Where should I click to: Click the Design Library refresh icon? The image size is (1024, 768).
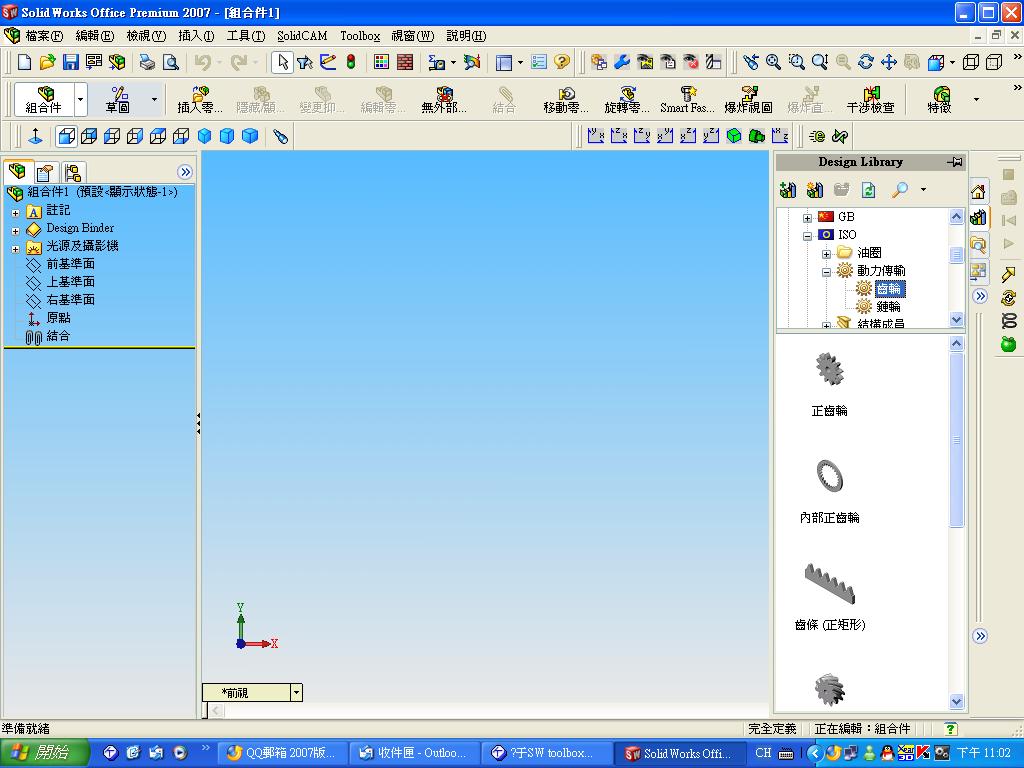(x=869, y=190)
